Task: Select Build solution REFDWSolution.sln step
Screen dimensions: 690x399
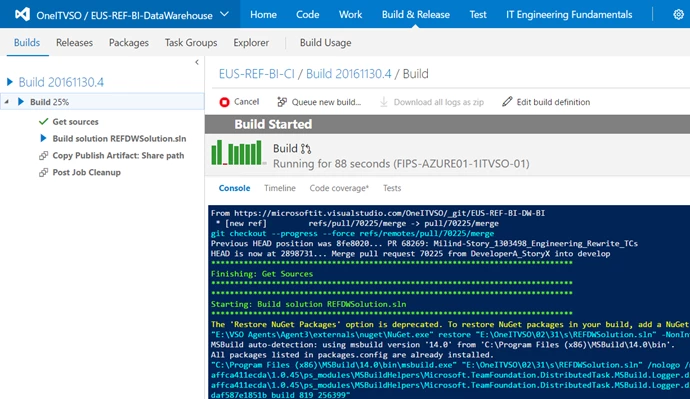Action: pyautogui.click(x=119, y=139)
